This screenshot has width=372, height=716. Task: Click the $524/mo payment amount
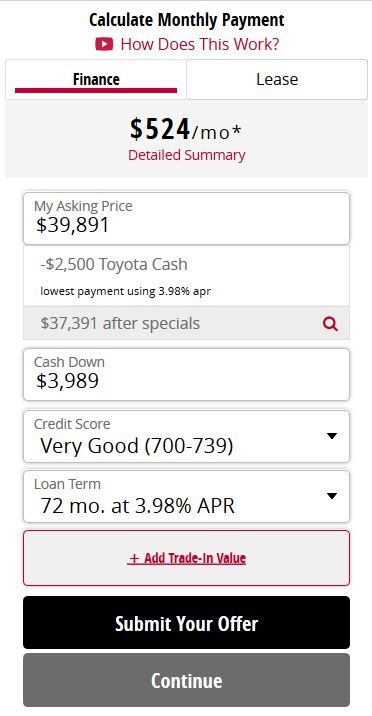click(x=186, y=130)
